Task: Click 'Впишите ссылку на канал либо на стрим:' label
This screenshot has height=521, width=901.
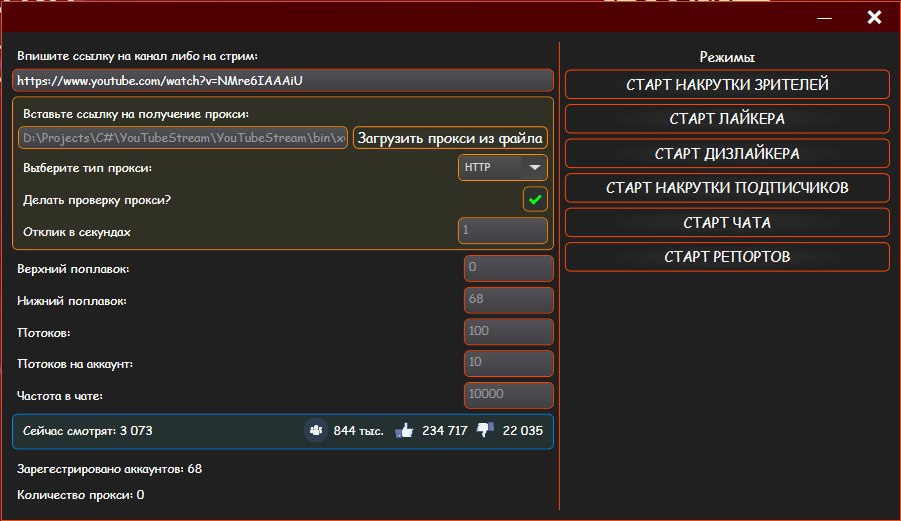Action: 137,56
